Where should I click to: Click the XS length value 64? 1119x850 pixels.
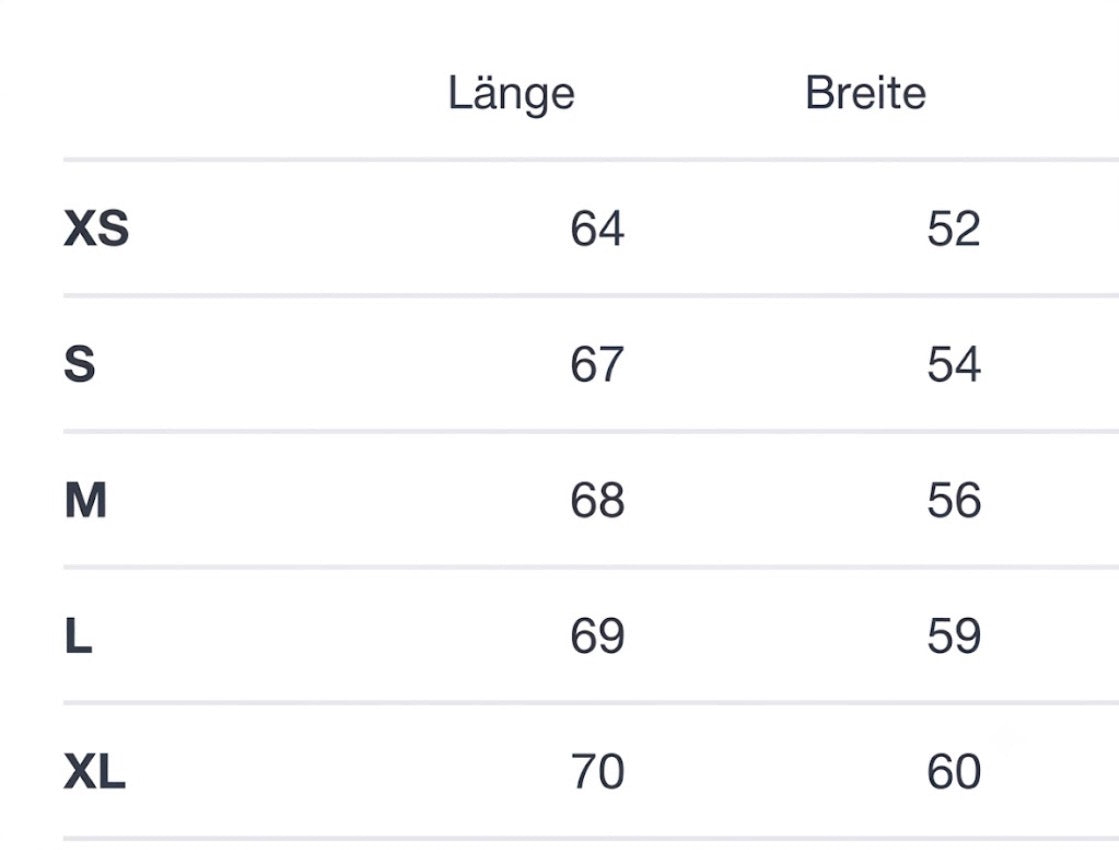597,228
